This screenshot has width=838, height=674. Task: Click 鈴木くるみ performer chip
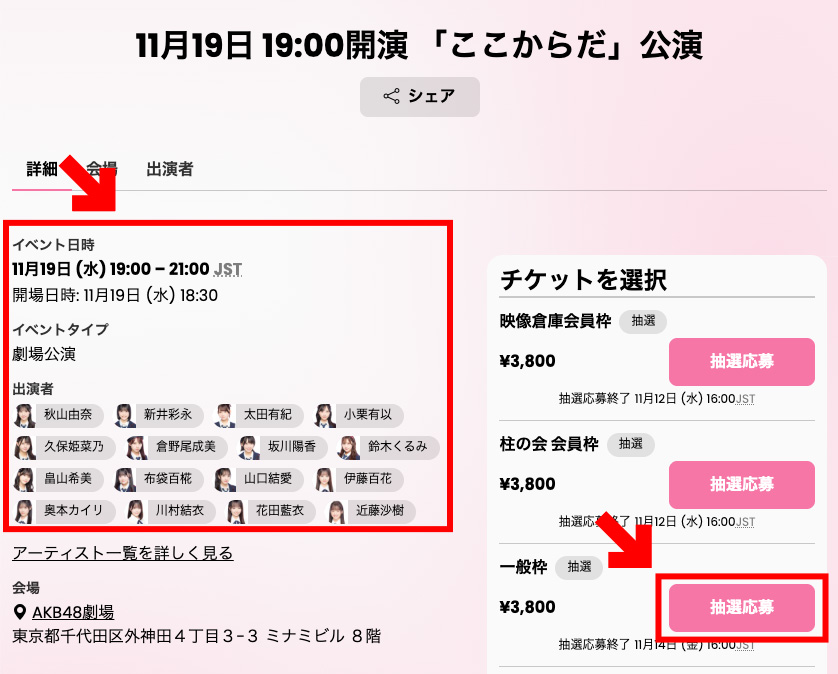click(x=389, y=447)
